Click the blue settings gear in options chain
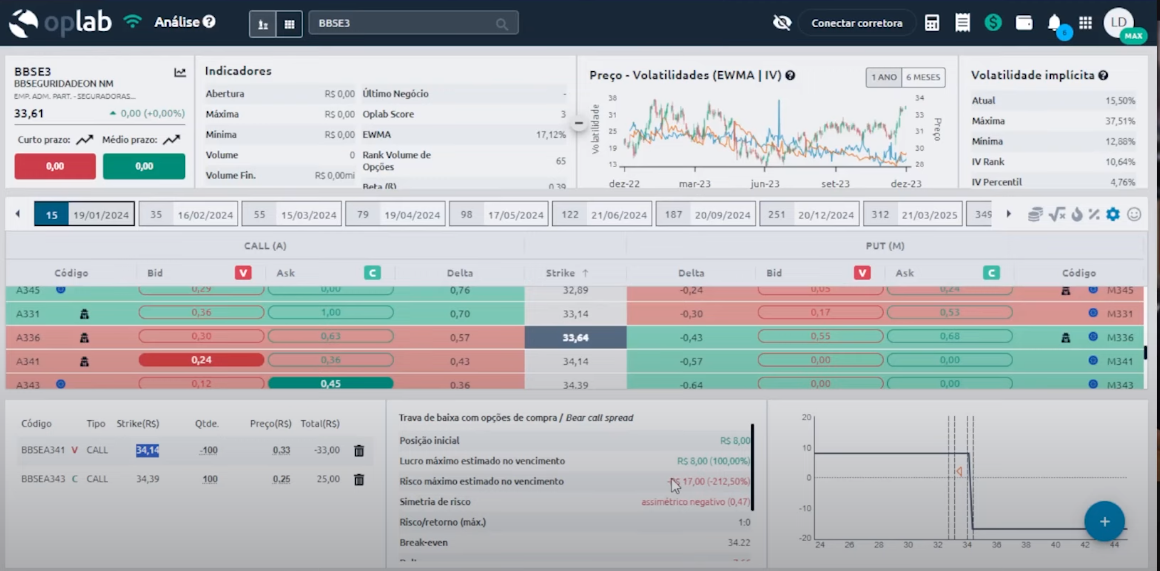This screenshot has width=1160, height=571. coord(1113,214)
